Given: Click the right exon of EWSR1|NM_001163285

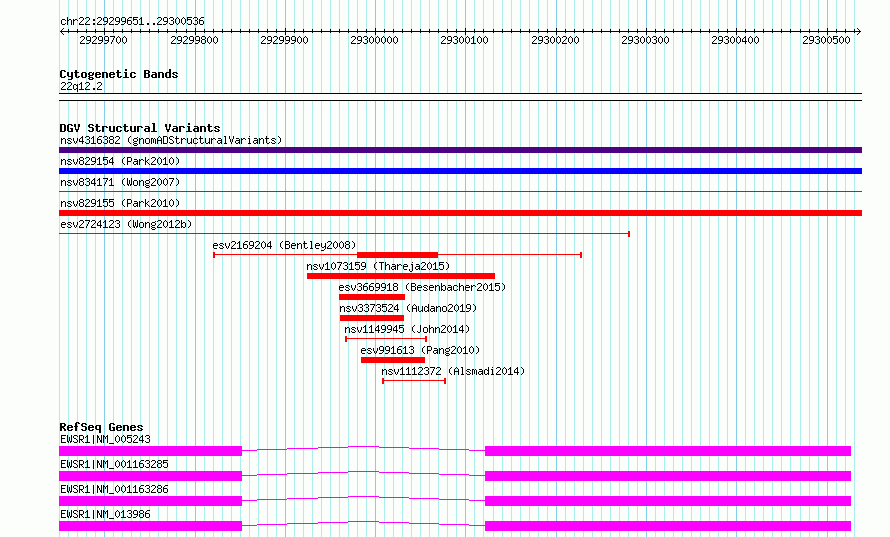Looking at the screenshot, I should [668, 476].
